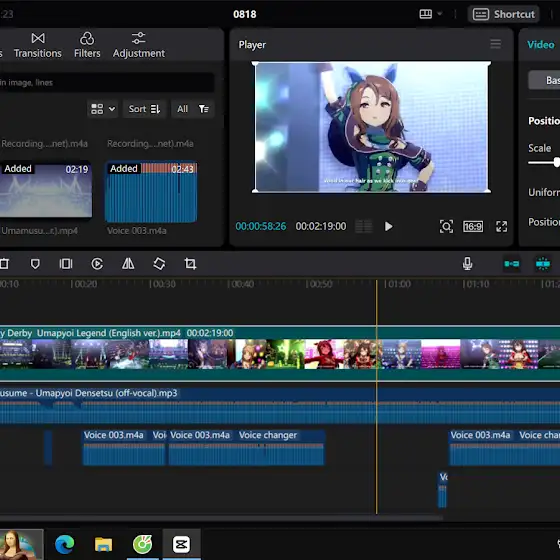Open the Sort options

coord(144,109)
